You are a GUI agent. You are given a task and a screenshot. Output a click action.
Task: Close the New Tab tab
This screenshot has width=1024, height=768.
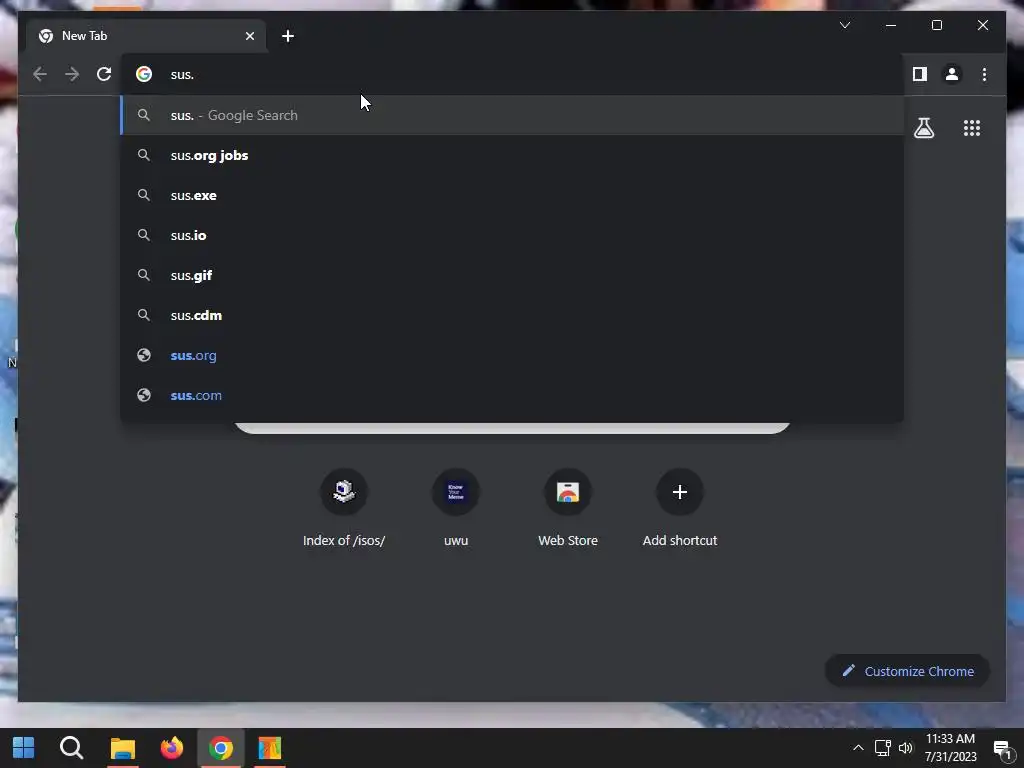(249, 36)
